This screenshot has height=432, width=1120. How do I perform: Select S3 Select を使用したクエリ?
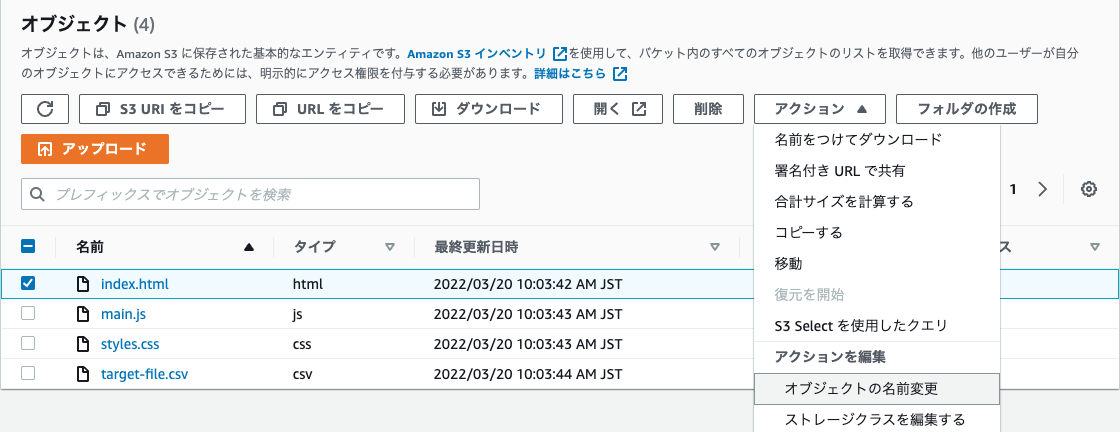tap(876, 326)
